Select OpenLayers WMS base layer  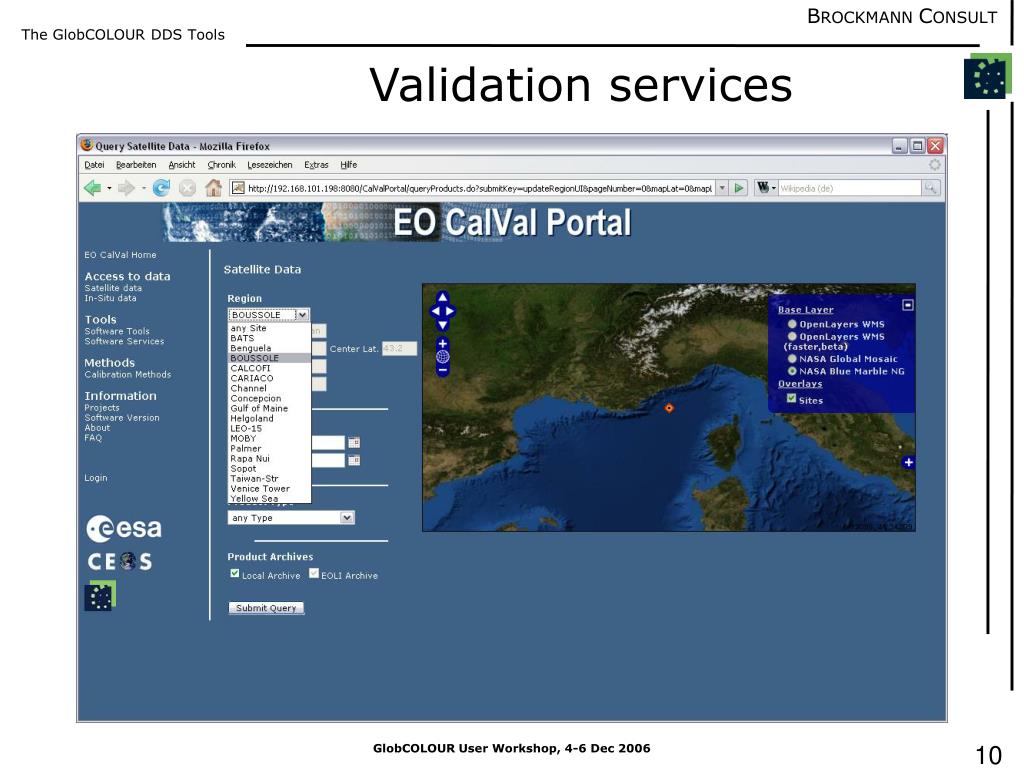(792, 324)
